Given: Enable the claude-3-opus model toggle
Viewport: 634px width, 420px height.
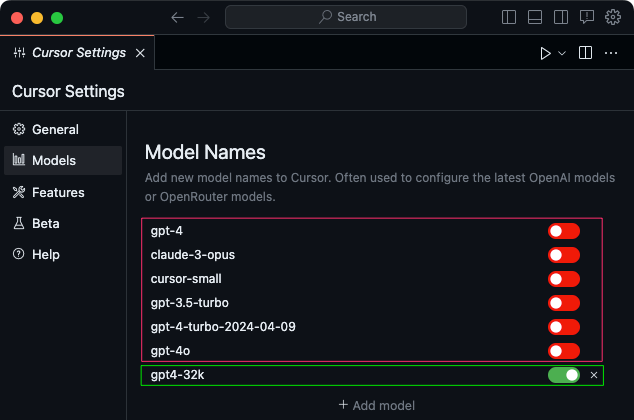Looking at the screenshot, I should pos(564,255).
